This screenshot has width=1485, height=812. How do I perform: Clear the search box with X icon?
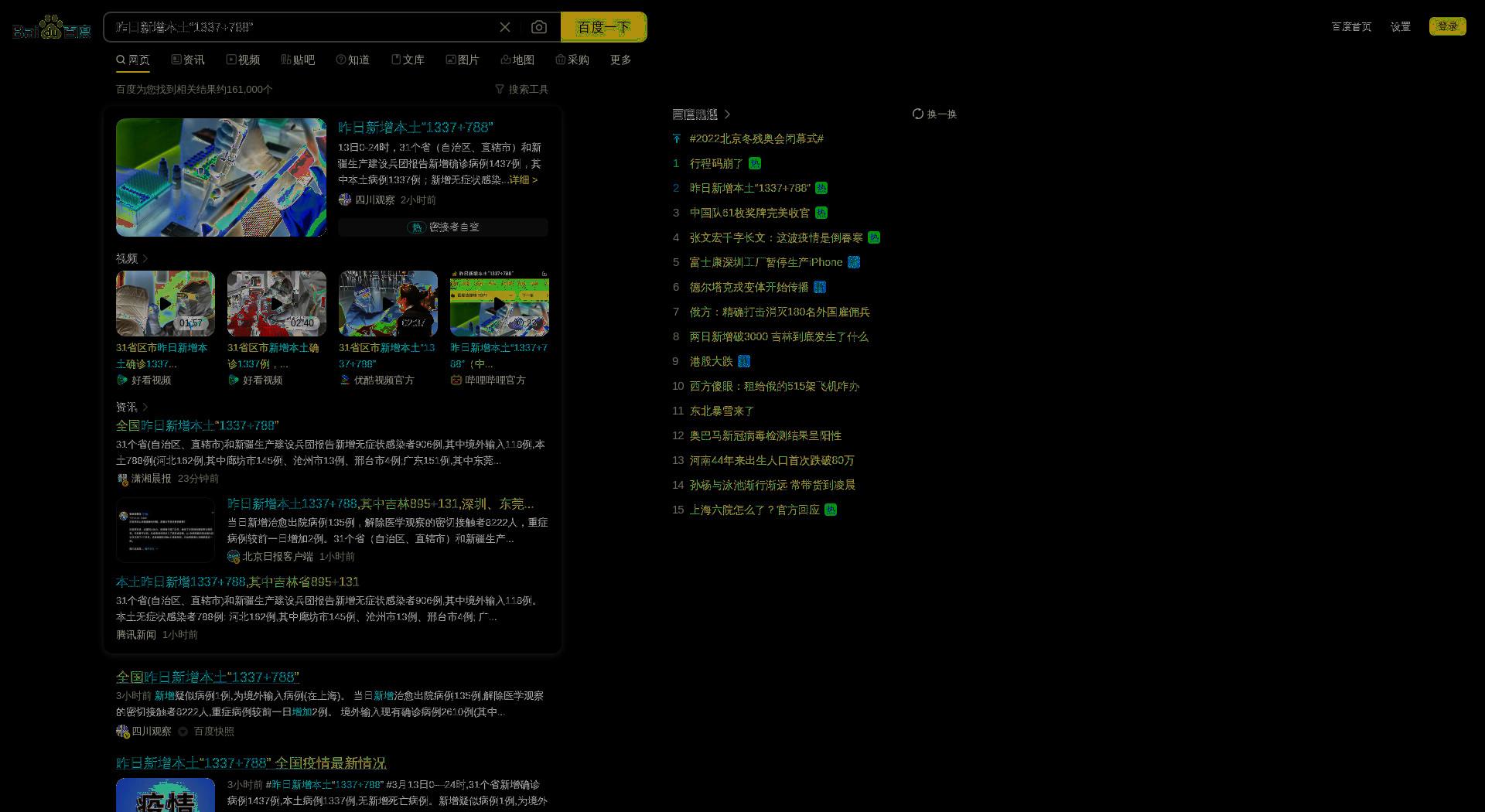pyautogui.click(x=505, y=27)
